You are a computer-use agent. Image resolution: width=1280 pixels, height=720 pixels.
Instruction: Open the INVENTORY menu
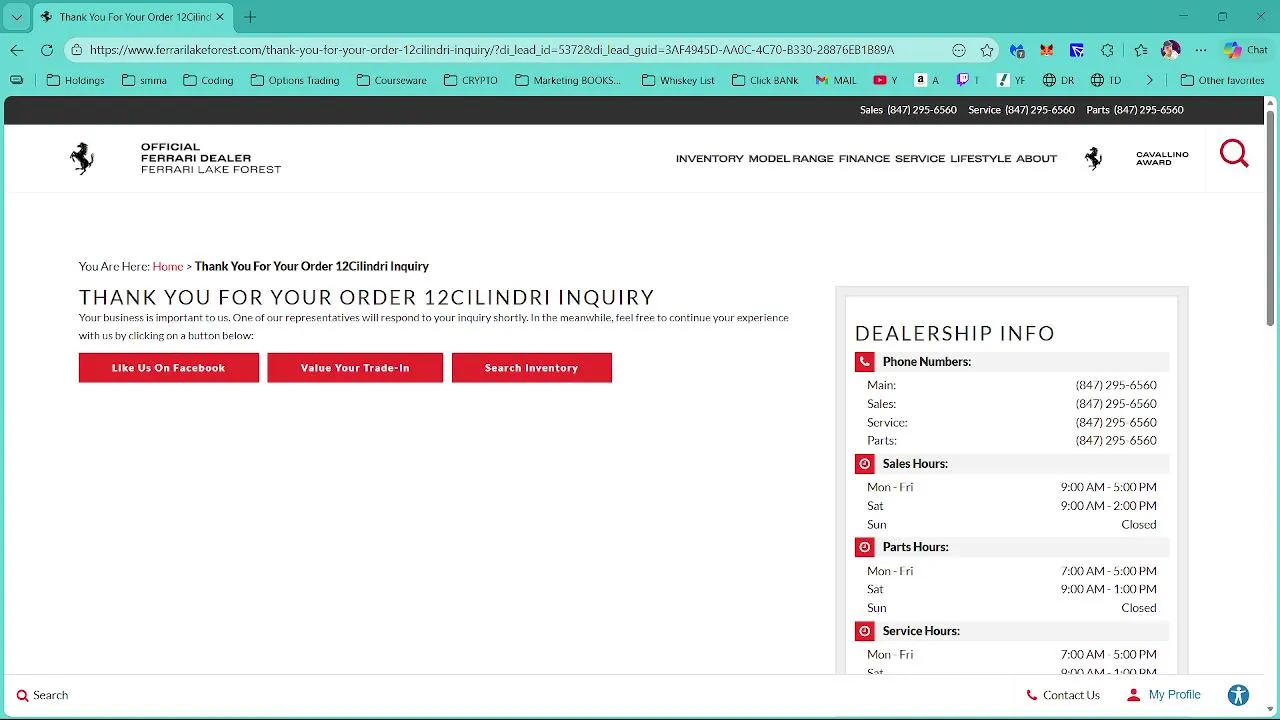[709, 159]
